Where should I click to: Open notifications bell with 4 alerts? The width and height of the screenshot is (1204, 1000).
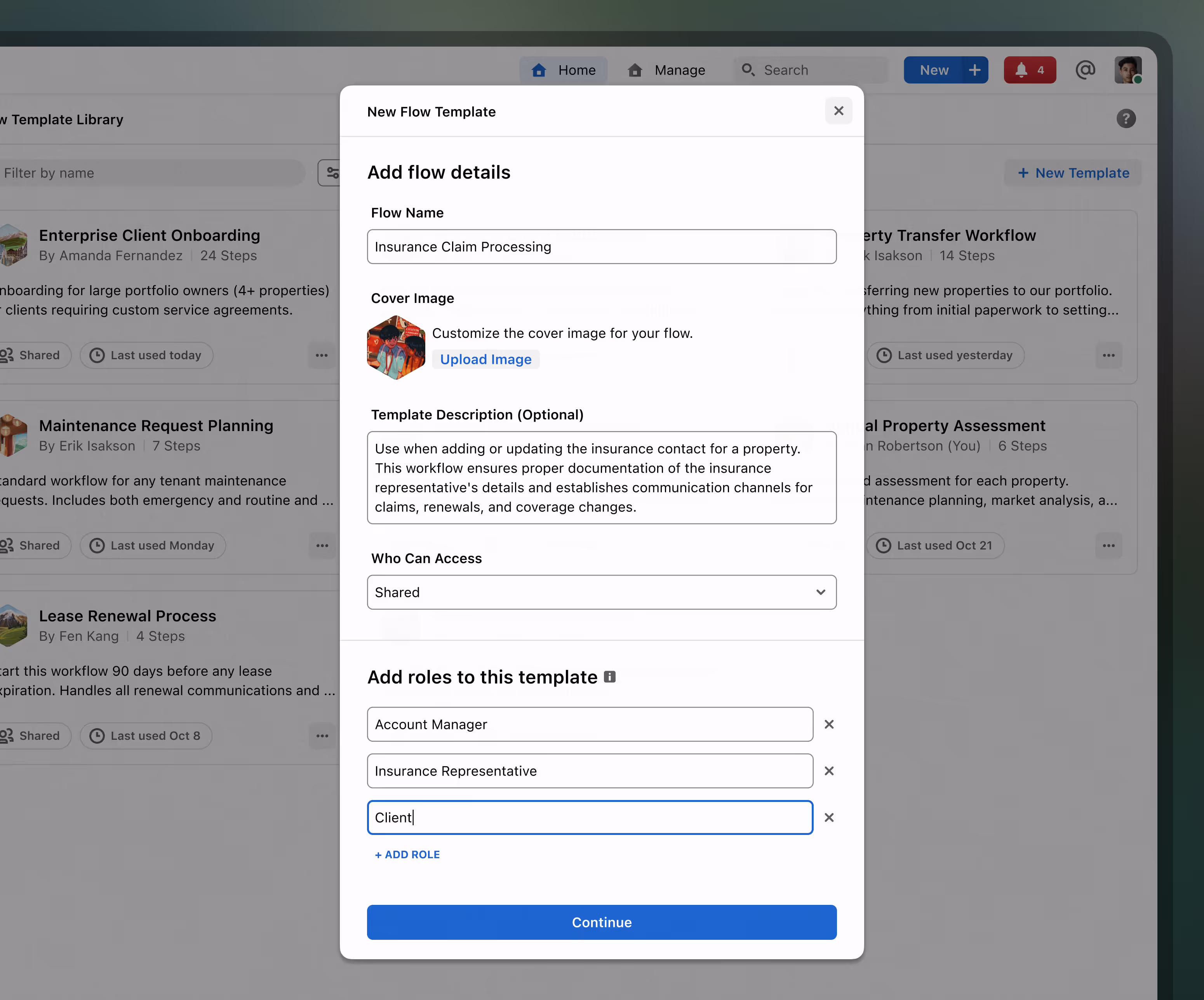(x=1030, y=70)
